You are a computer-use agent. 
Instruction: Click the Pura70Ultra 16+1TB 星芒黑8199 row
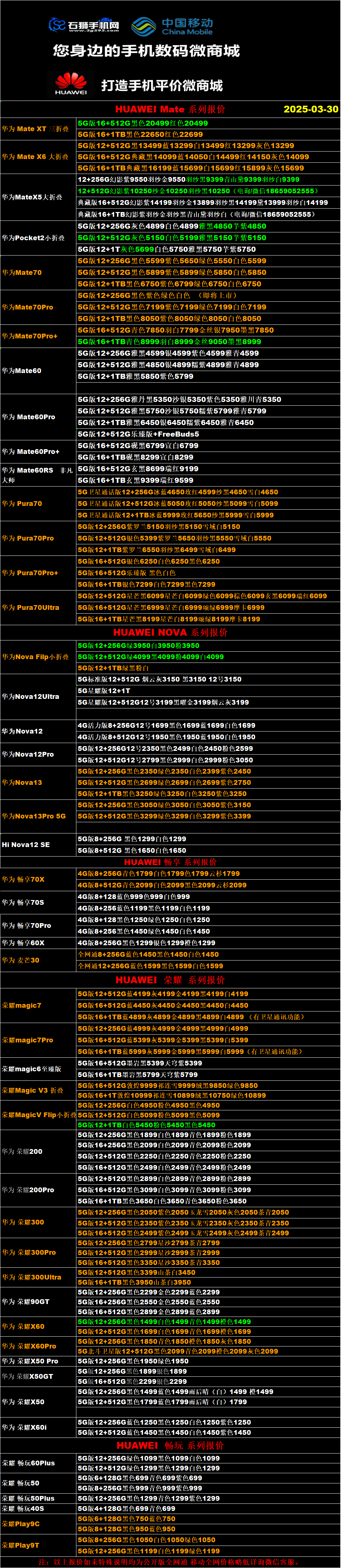point(208,620)
